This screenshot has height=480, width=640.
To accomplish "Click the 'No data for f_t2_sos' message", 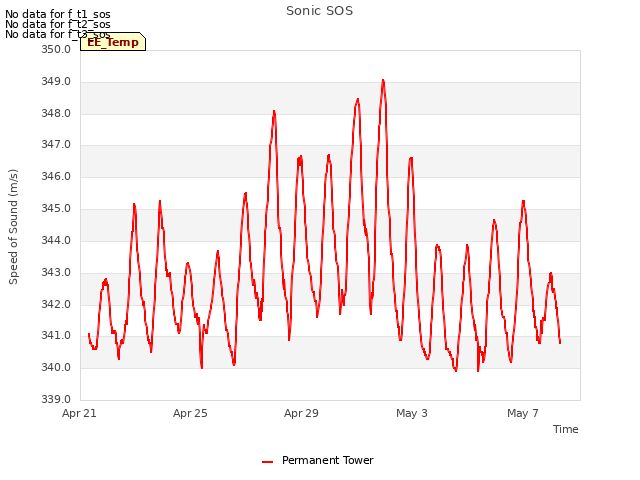I will tap(58, 24).
